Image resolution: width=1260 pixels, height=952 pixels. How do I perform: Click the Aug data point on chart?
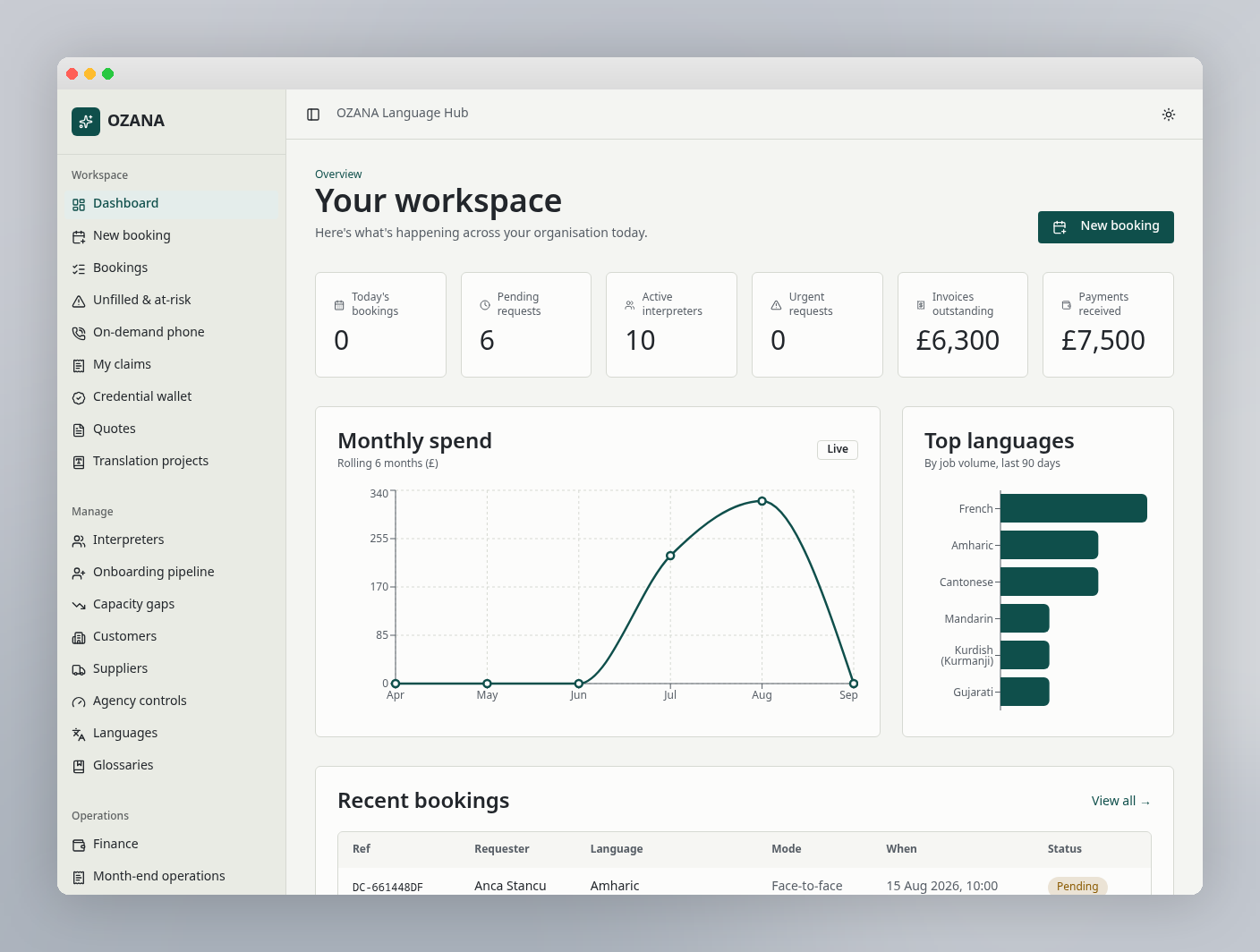coord(762,501)
